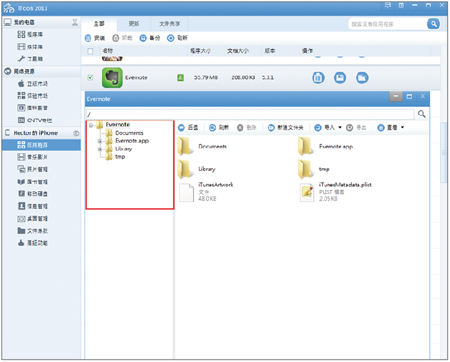Switch to the second tab at the top
450x362 pixels.
point(134,24)
